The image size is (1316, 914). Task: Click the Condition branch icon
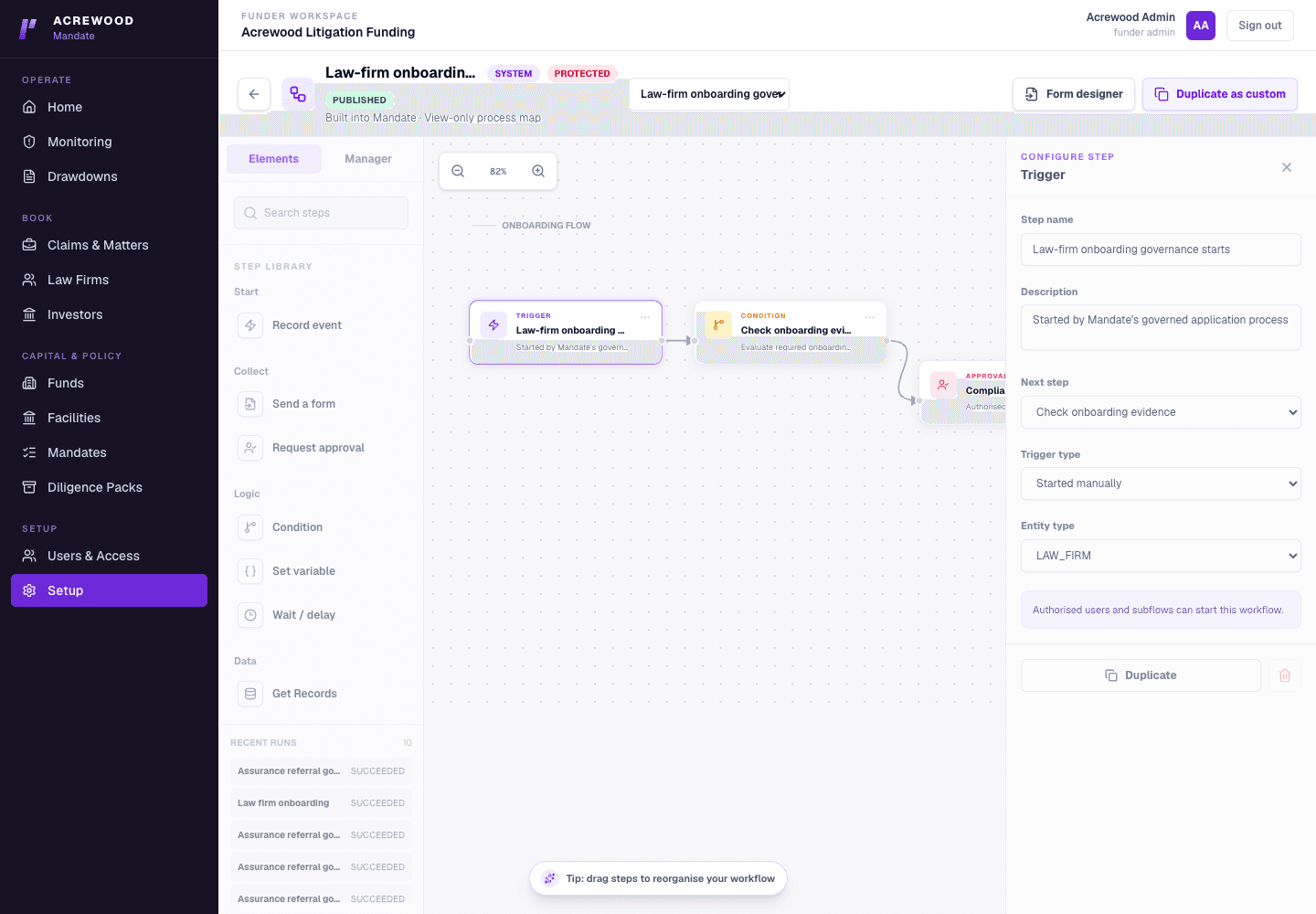tap(250, 527)
